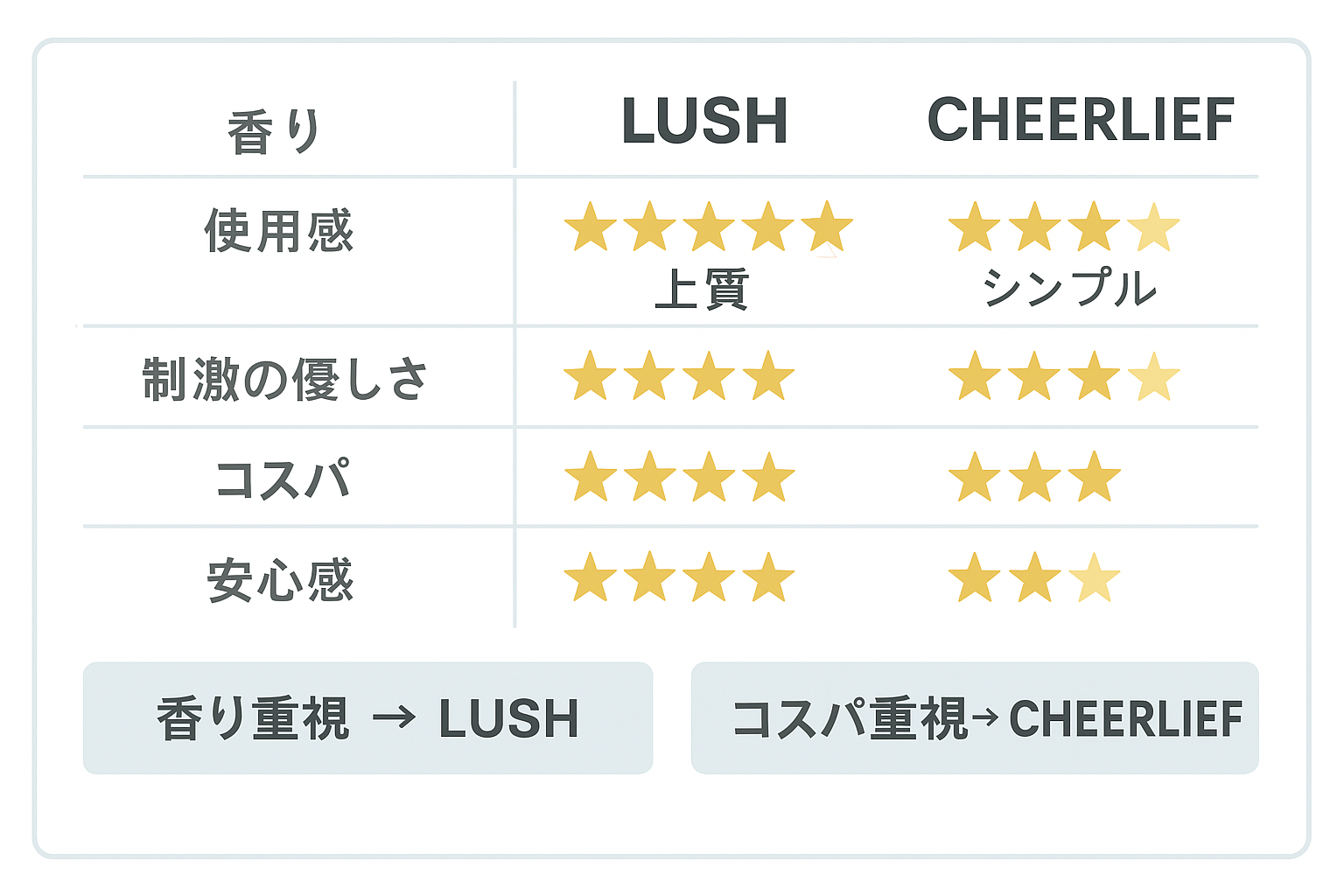Select the fourth star in LUSH 安心感 row
Viewport: 1344px width, 896px height.
coord(768,578)
